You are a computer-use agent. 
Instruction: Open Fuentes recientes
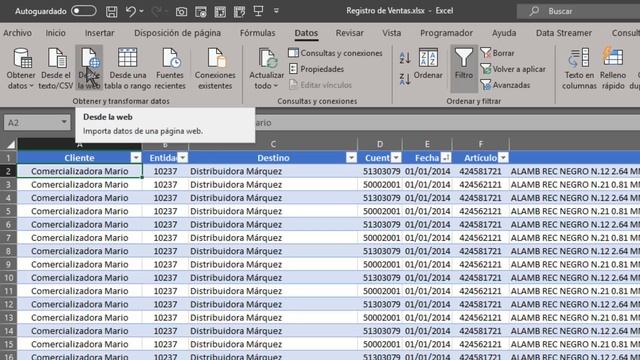[x=170, y=68]
